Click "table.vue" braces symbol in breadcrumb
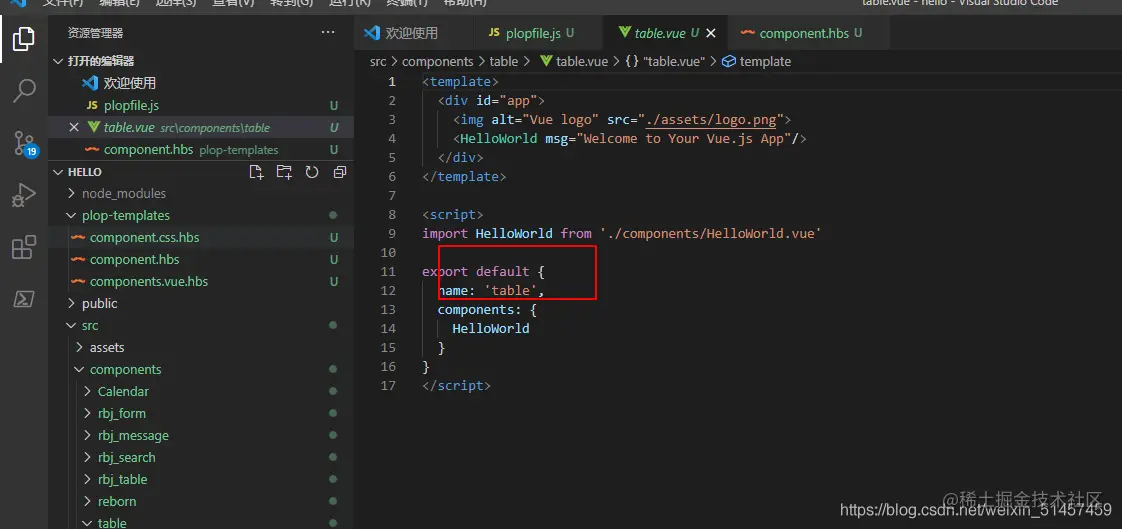 point(665,62)
